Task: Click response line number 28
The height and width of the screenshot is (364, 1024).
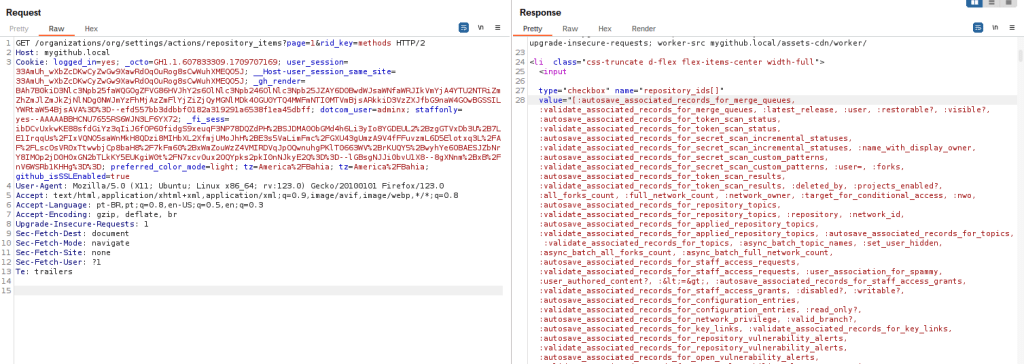Action: click(x=520, y=100)
